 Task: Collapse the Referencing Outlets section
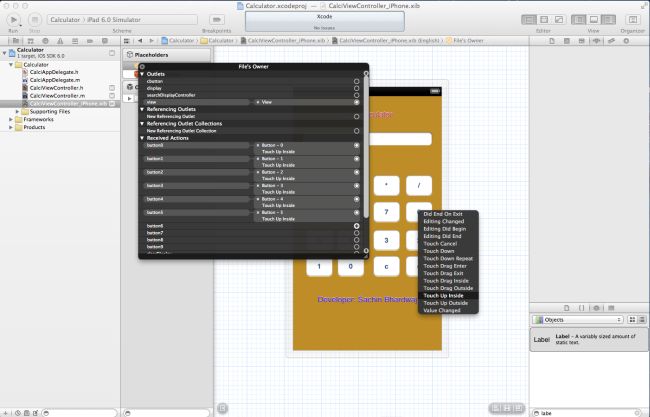coord(142,109)
